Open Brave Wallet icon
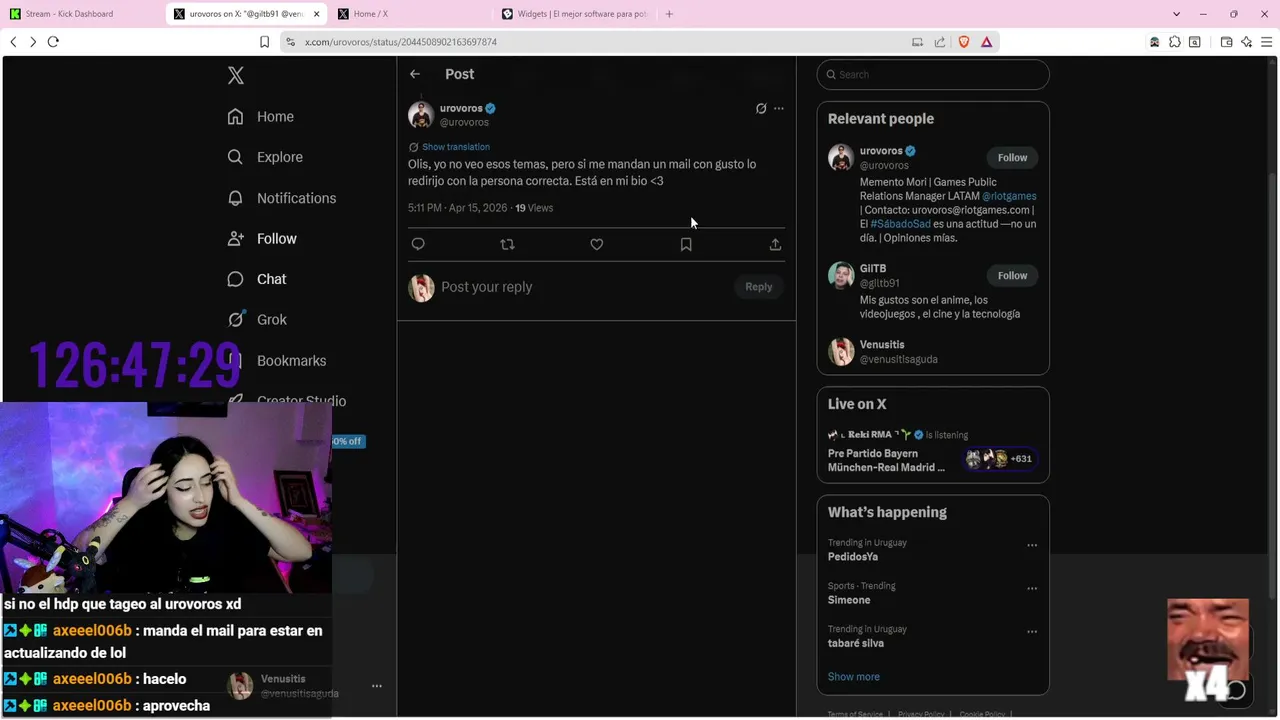This screenshot has width=1280, height=720. 1227,42
